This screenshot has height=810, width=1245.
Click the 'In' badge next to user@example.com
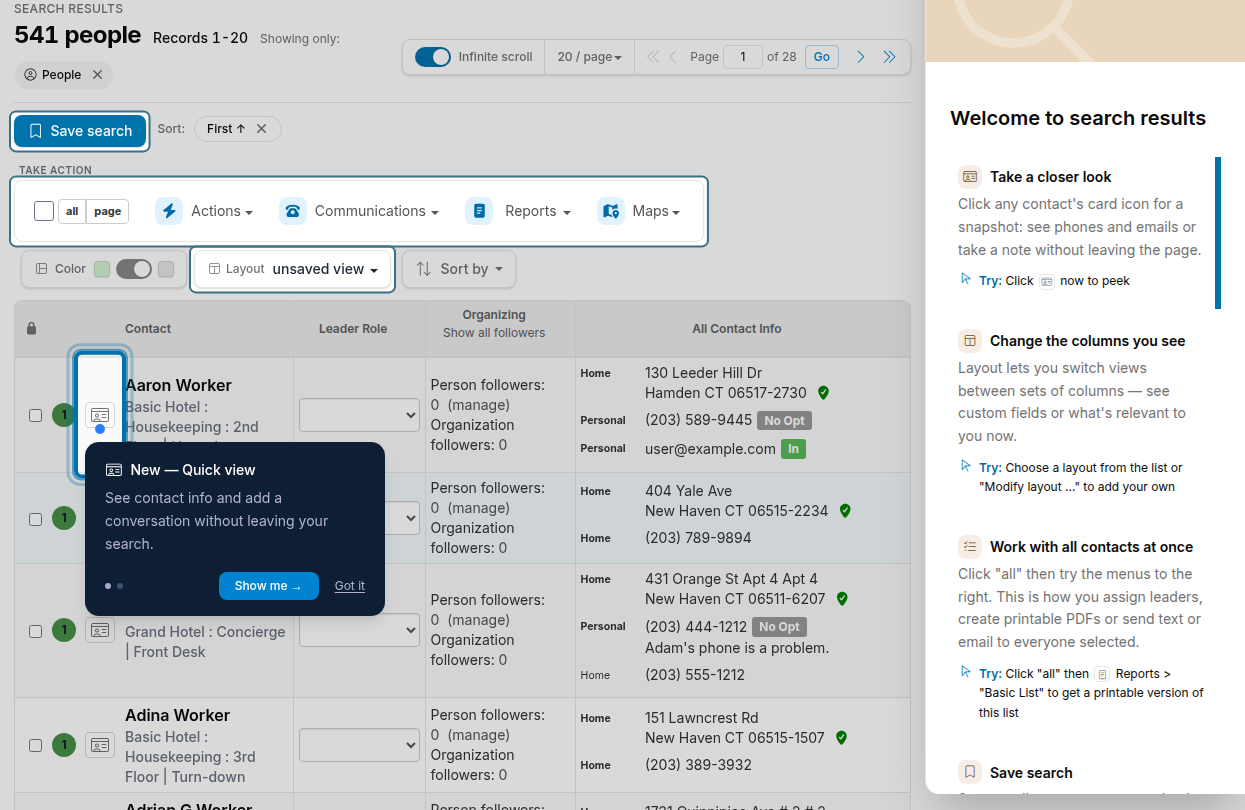(x=794, y=449)
